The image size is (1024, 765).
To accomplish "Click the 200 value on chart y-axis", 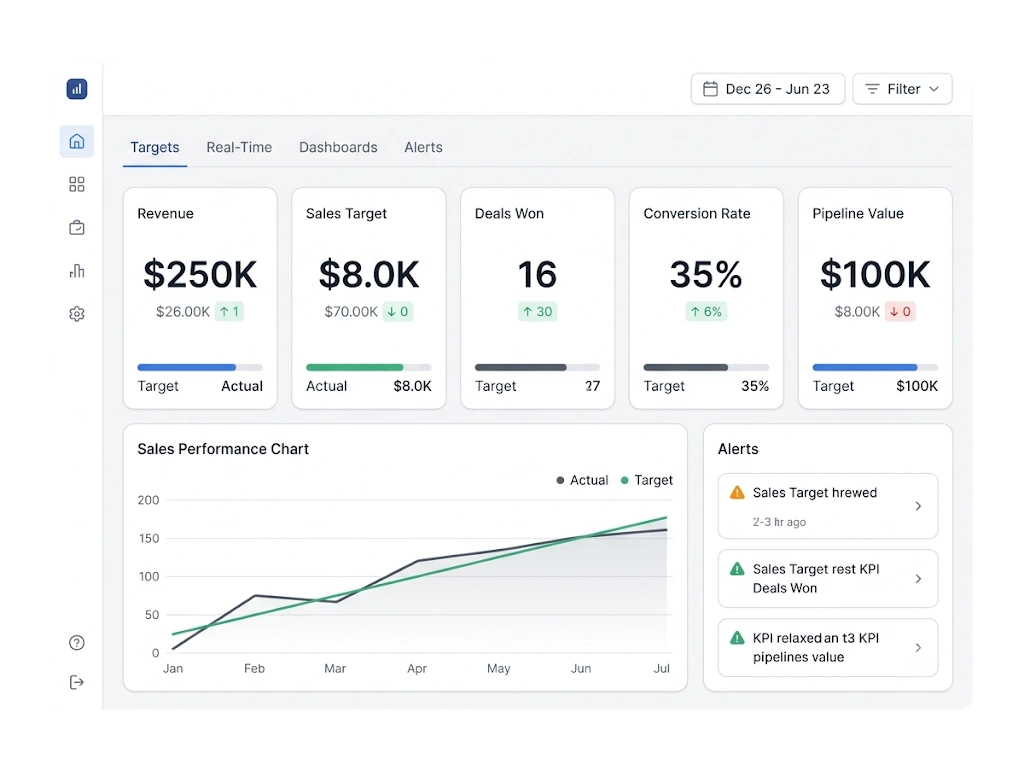I will click(148, 500).
